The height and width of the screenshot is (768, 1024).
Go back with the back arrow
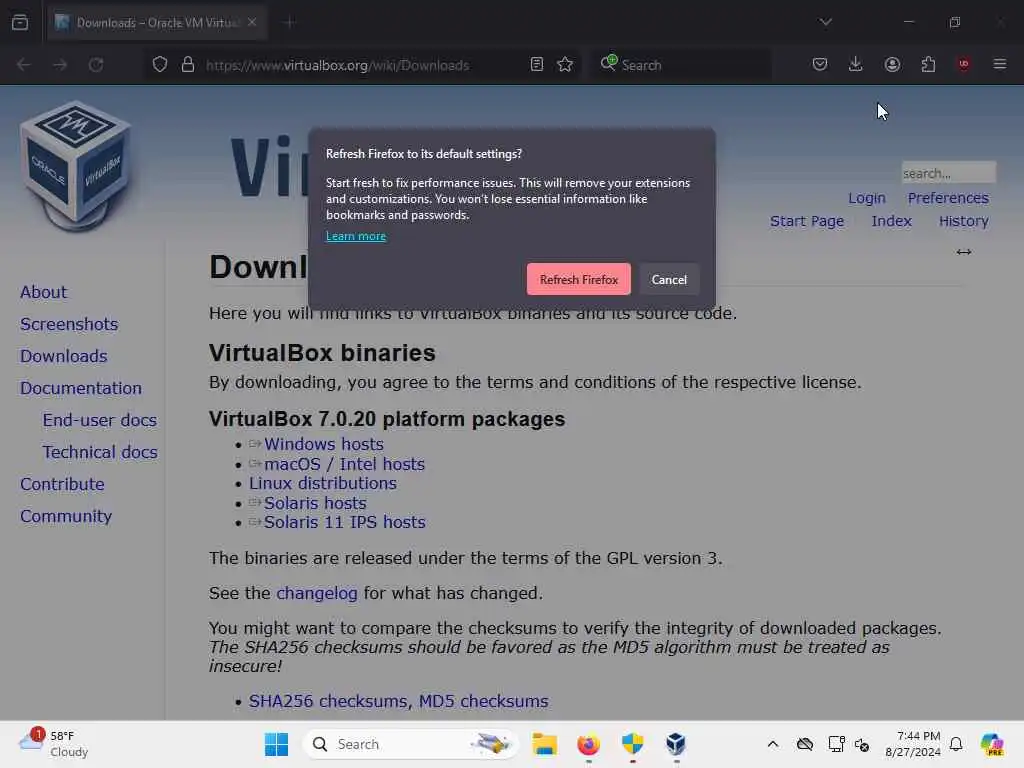click(24, 65)
